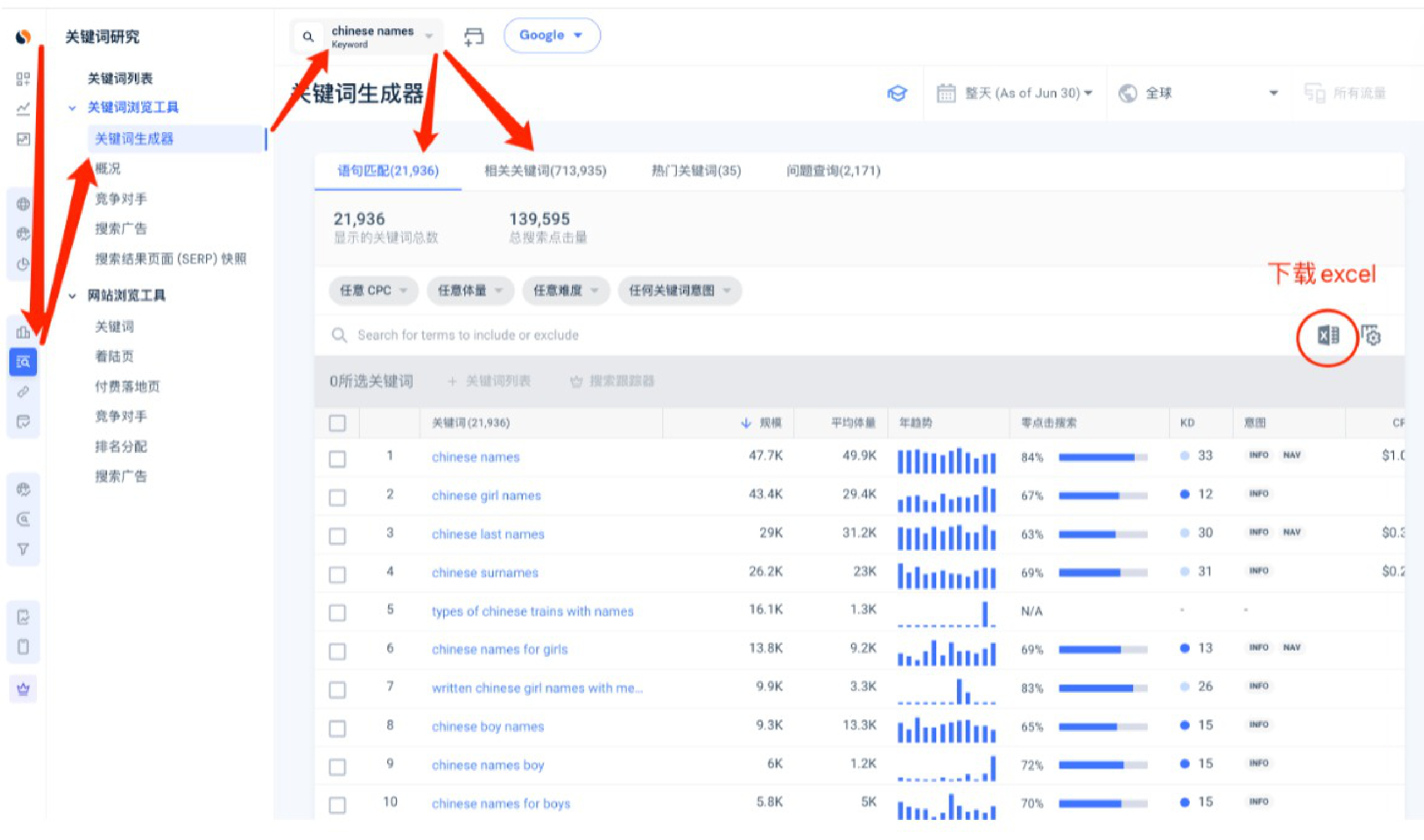Viewport: 1424px width, 840px height.
Task: Open the Google search engine dropdown
Action: pyautogui.click(x=551, y=36)
